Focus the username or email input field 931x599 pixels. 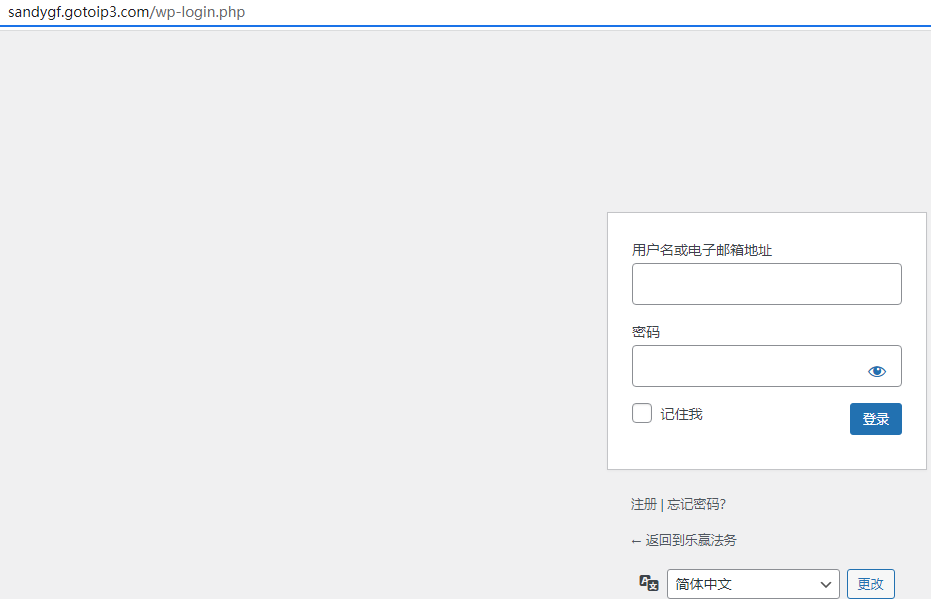coord(766,284)
